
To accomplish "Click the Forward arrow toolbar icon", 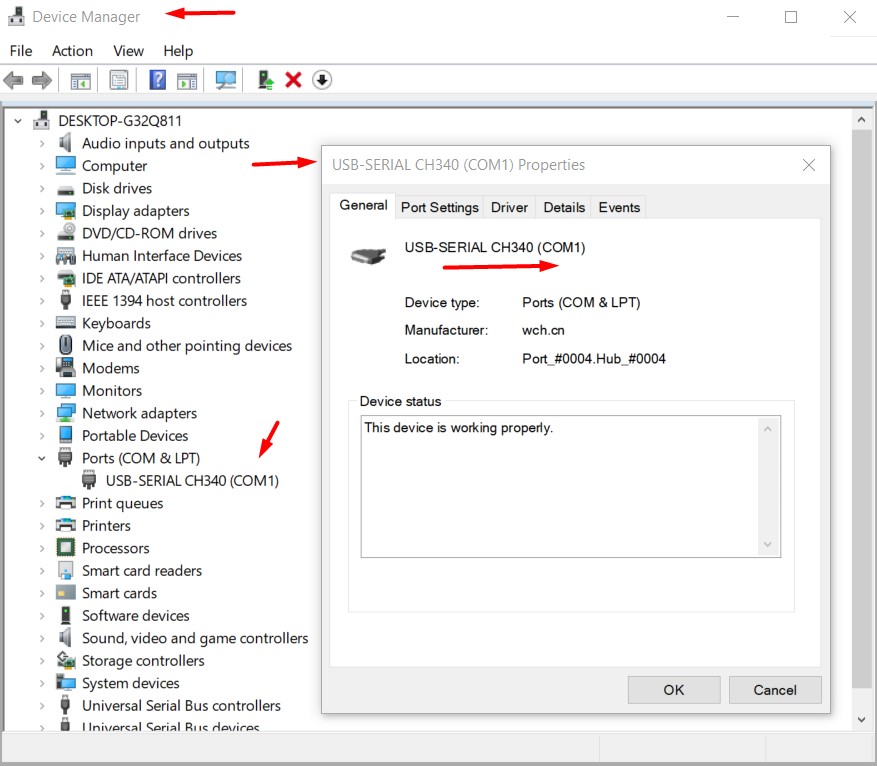I will pyautogui.click(x=42, y=81).
